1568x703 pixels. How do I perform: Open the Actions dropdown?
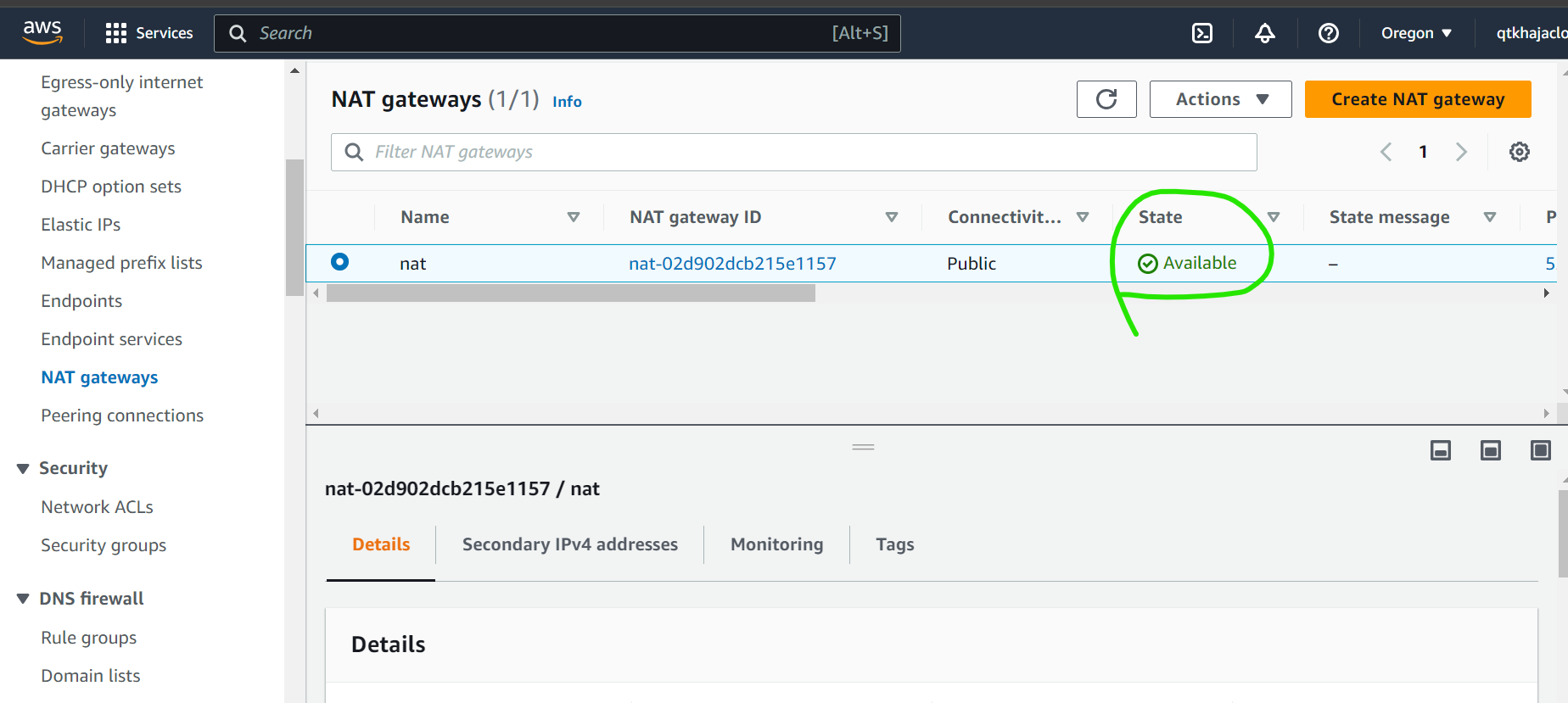(1220, 99)
